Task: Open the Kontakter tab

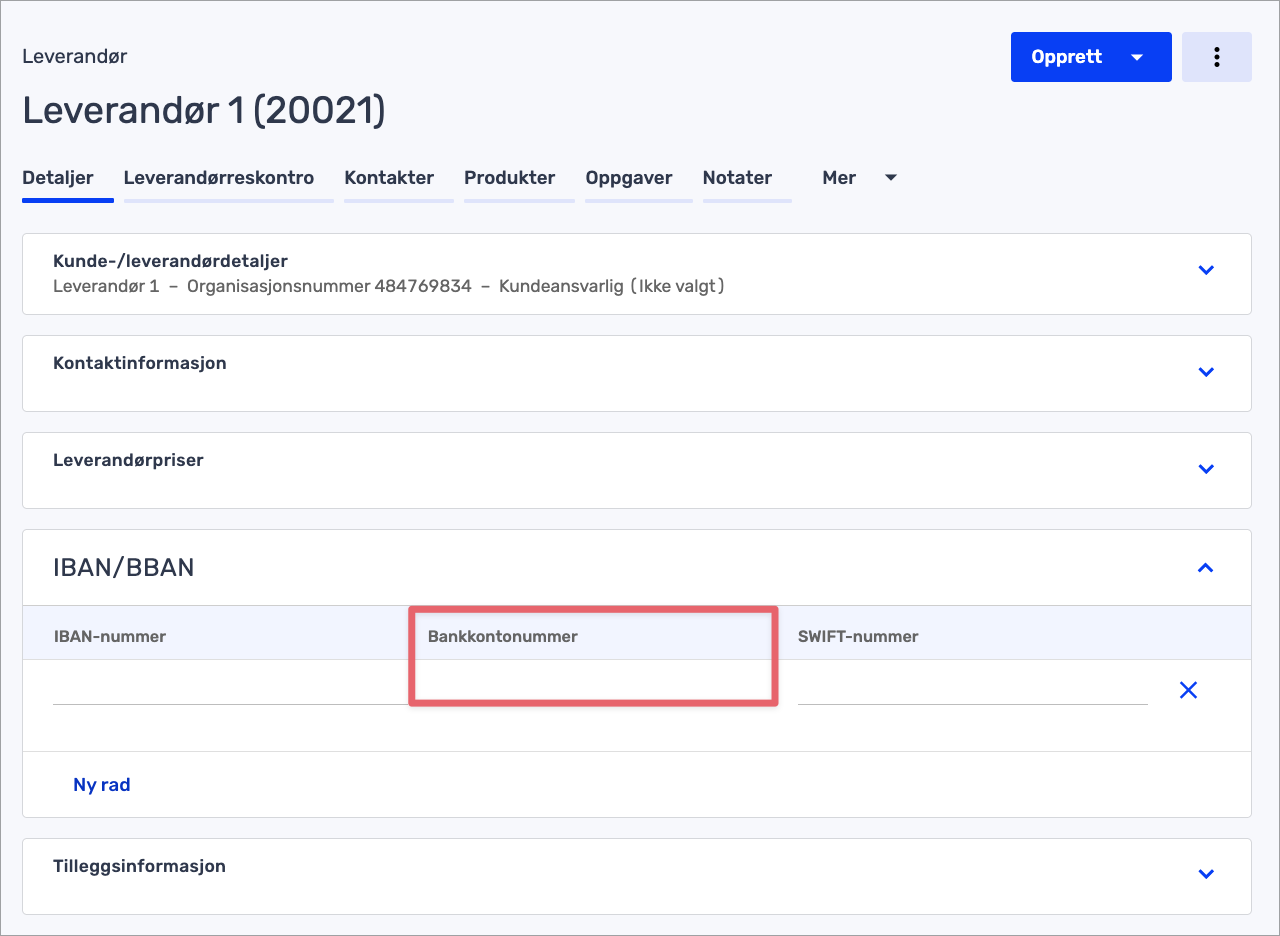Action: click(x=389, y=178)
